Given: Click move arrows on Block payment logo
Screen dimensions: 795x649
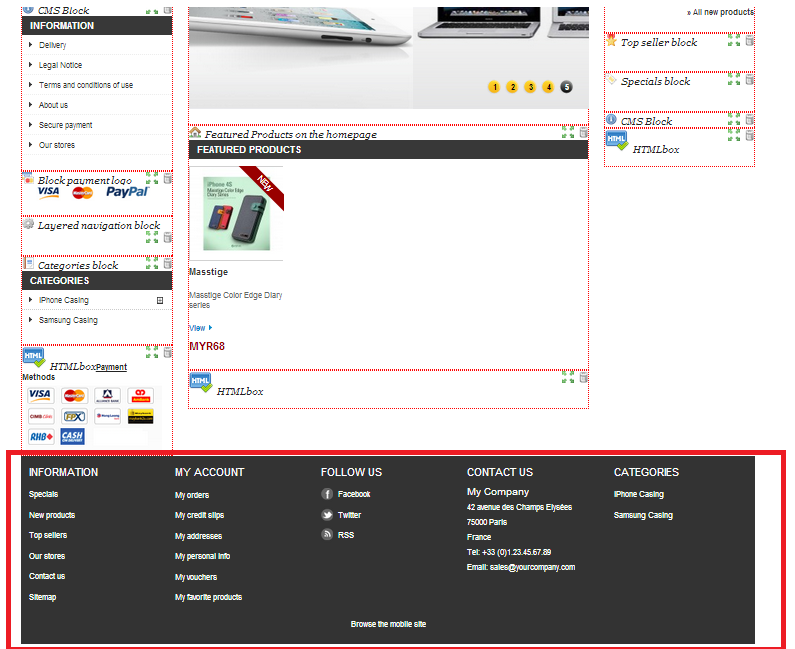Looking at the screenshot, I should point(152,178).
